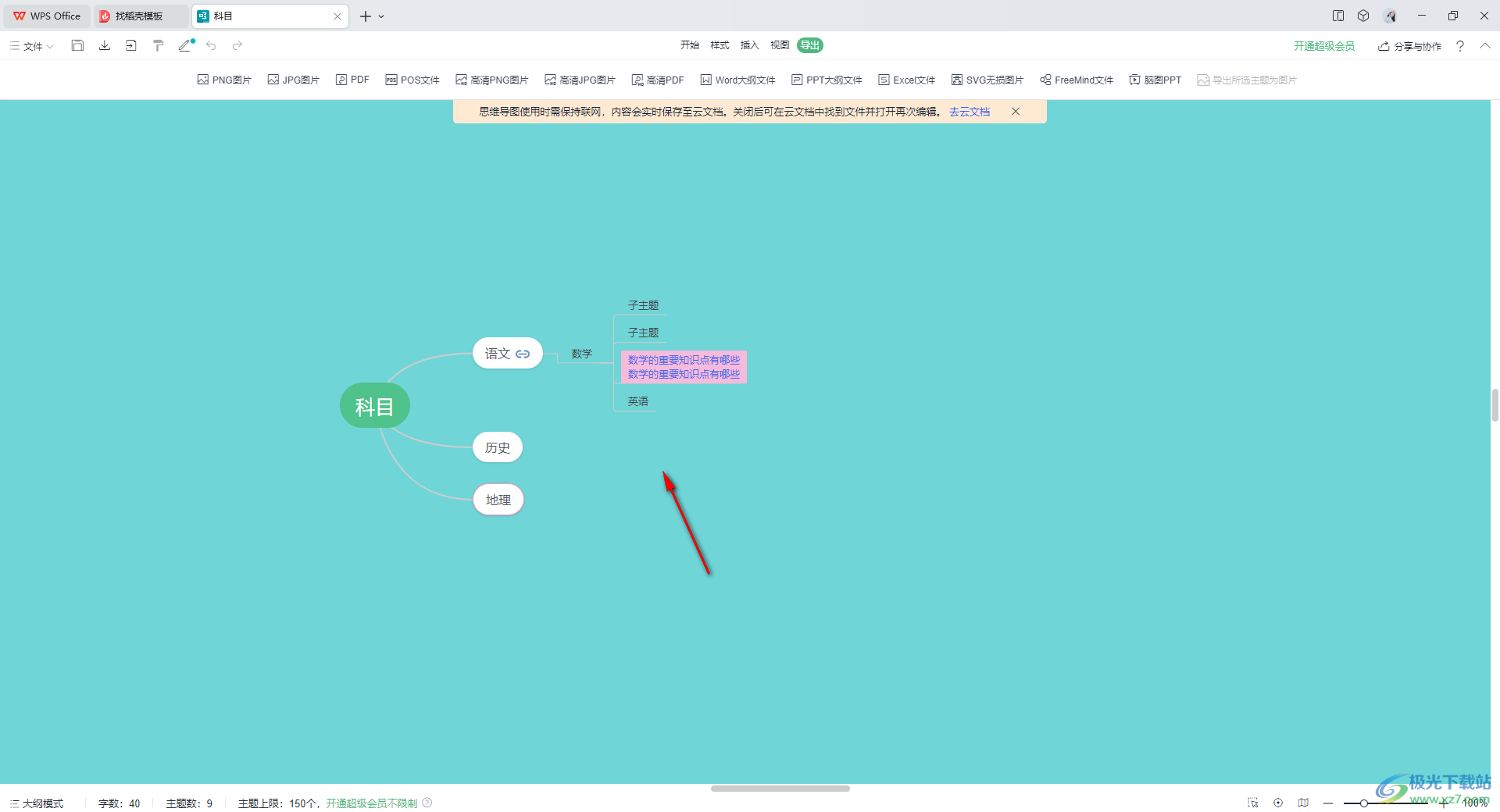Viewport: 1500px width, 812px height.
Task: Click the zoom slider handle
Action: tap(1364, 803)
